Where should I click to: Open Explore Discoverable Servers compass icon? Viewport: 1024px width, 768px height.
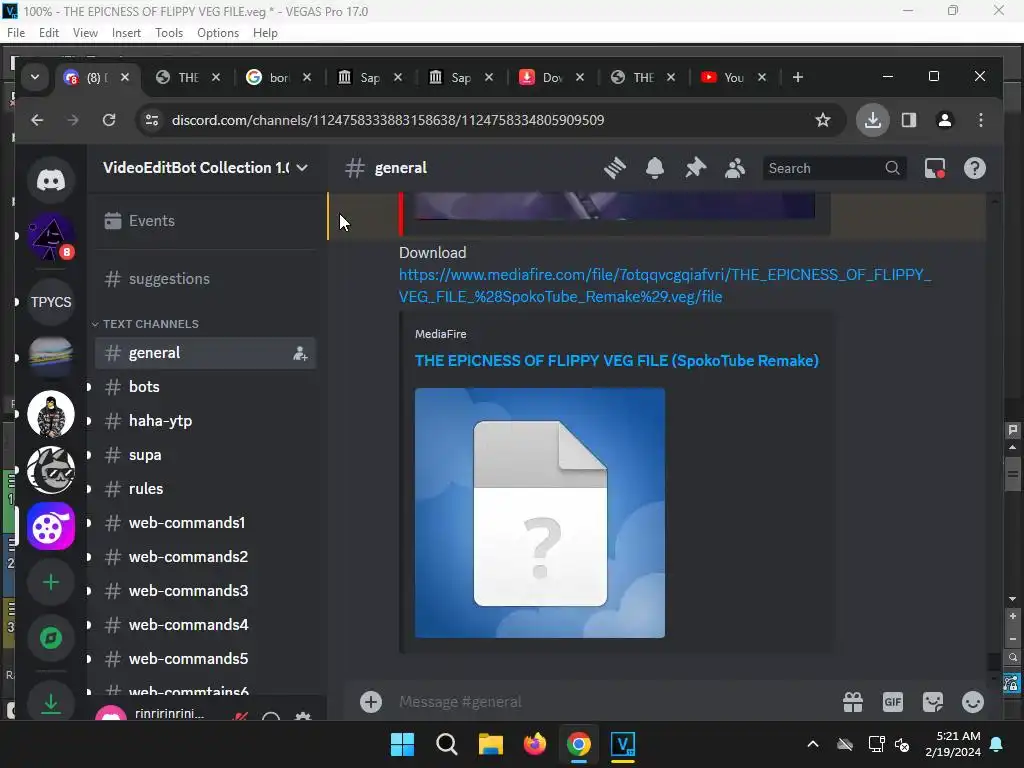click(51, 638)
